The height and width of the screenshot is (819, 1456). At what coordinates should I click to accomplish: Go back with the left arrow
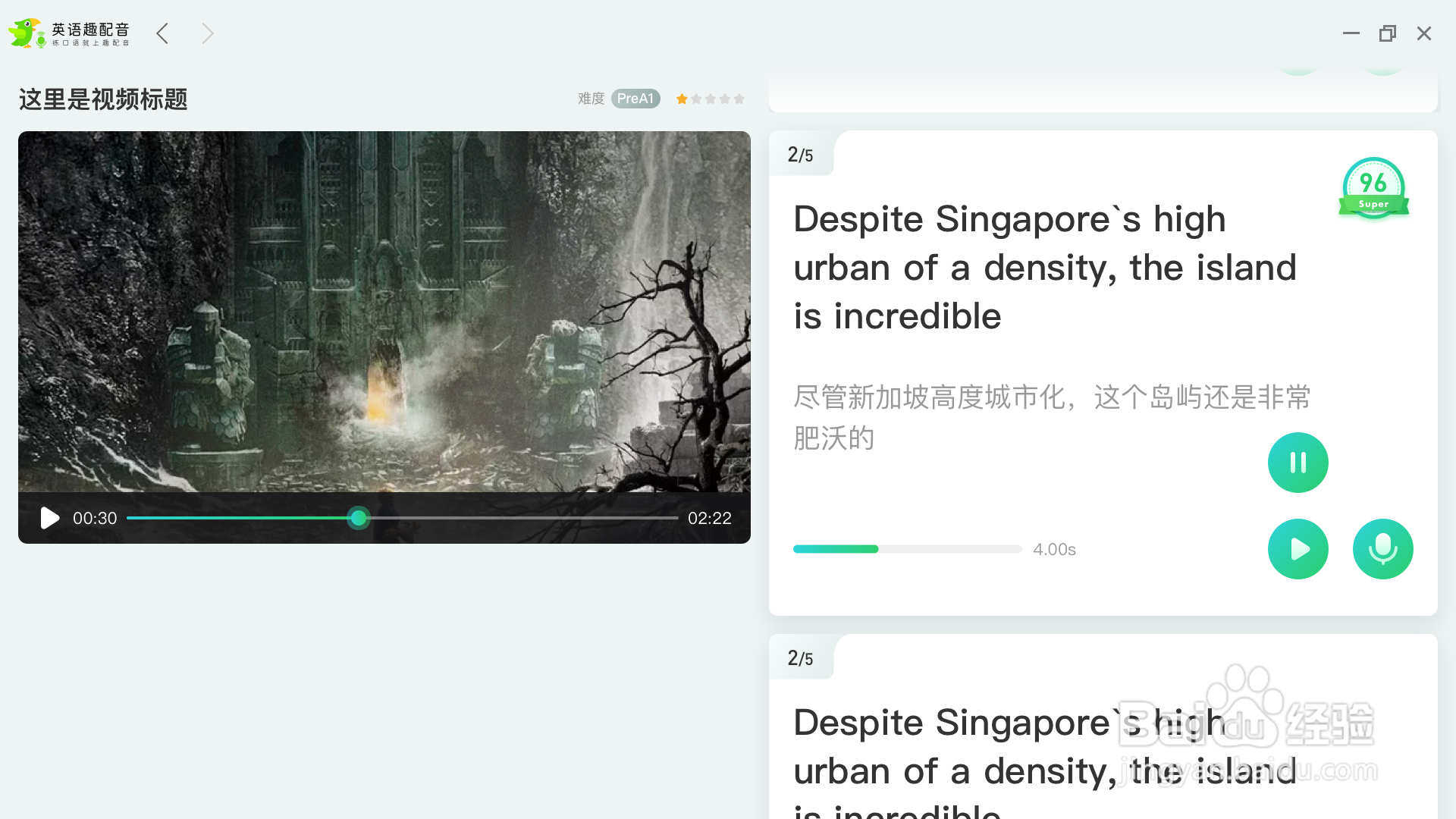(x=162, y=33)
